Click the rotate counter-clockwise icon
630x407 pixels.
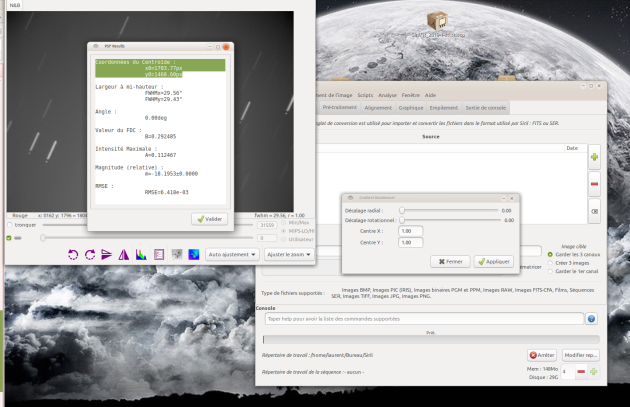[x=73, y=255]
